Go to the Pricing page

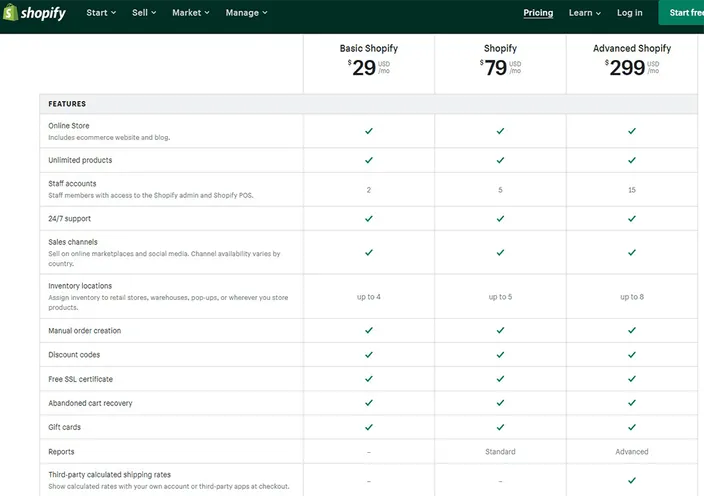(x=538, y=13)
